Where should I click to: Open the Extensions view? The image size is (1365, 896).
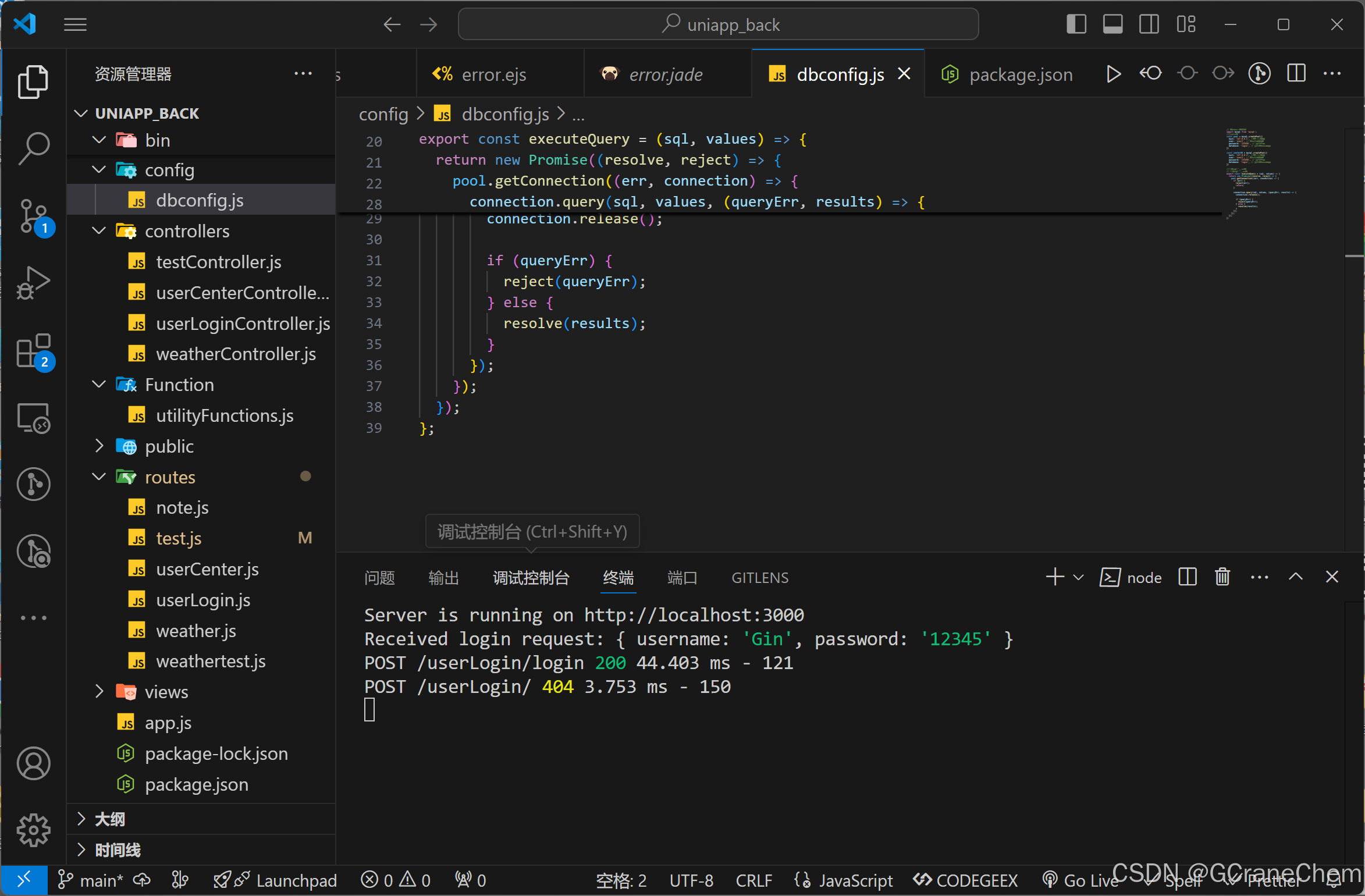33,350
